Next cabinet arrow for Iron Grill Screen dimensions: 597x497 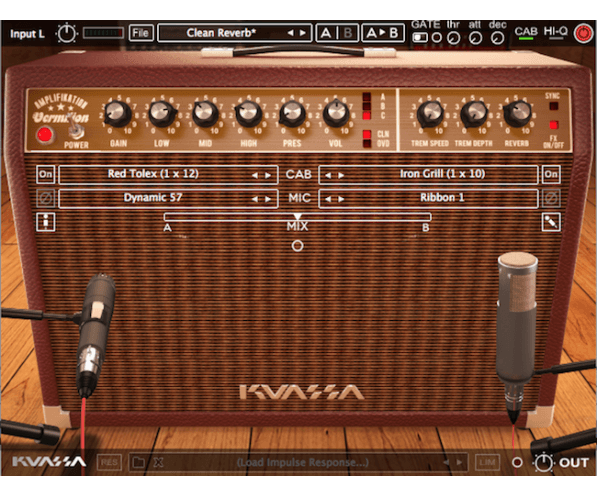pyautogui.click(x=341, y=175)
